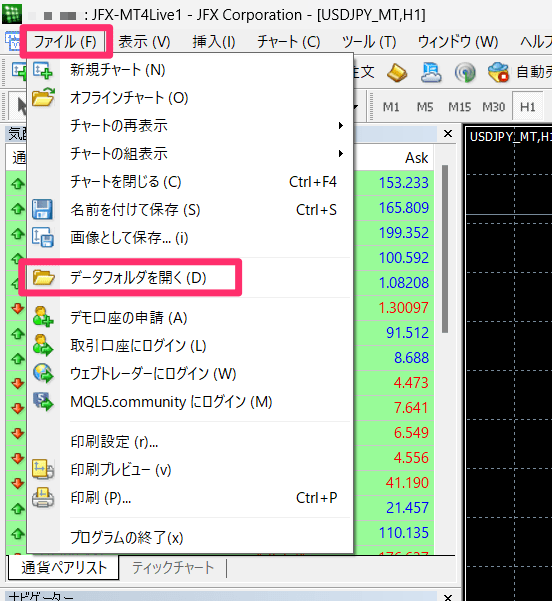Open the 挿入(I) menu
Viewport: 552px width, 601px height.
214,41
